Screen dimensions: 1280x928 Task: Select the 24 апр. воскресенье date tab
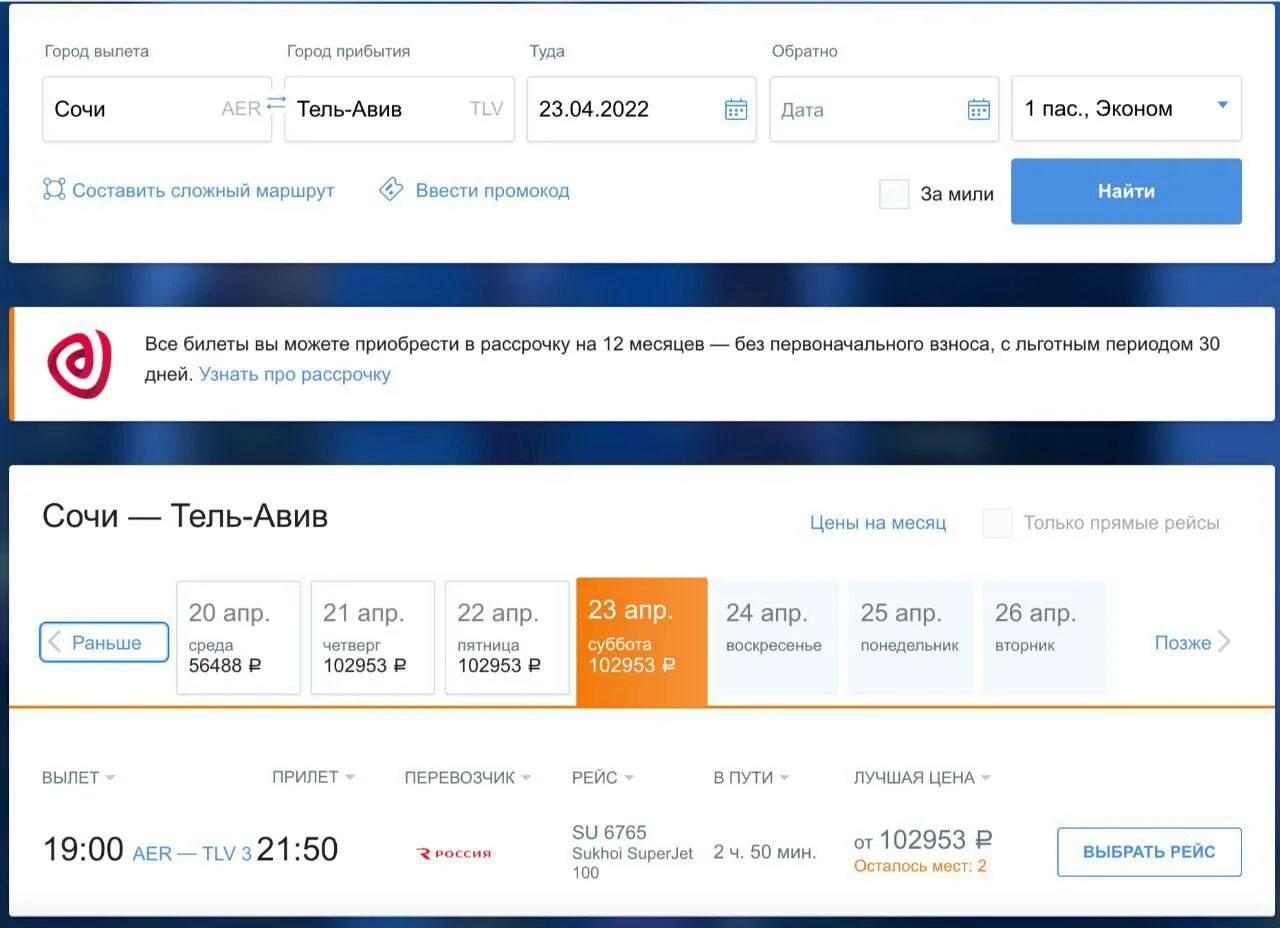pos(775,637)
